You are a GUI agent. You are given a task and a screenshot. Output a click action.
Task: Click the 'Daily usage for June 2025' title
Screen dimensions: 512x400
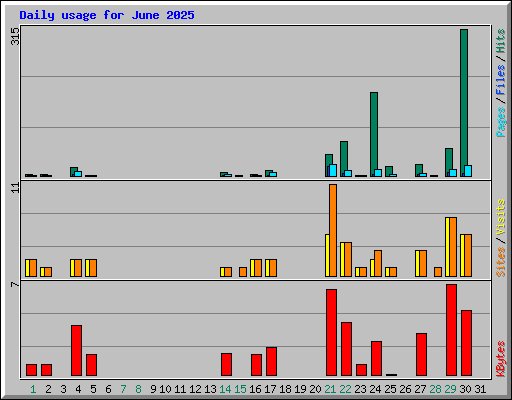[x=107, y=15]
